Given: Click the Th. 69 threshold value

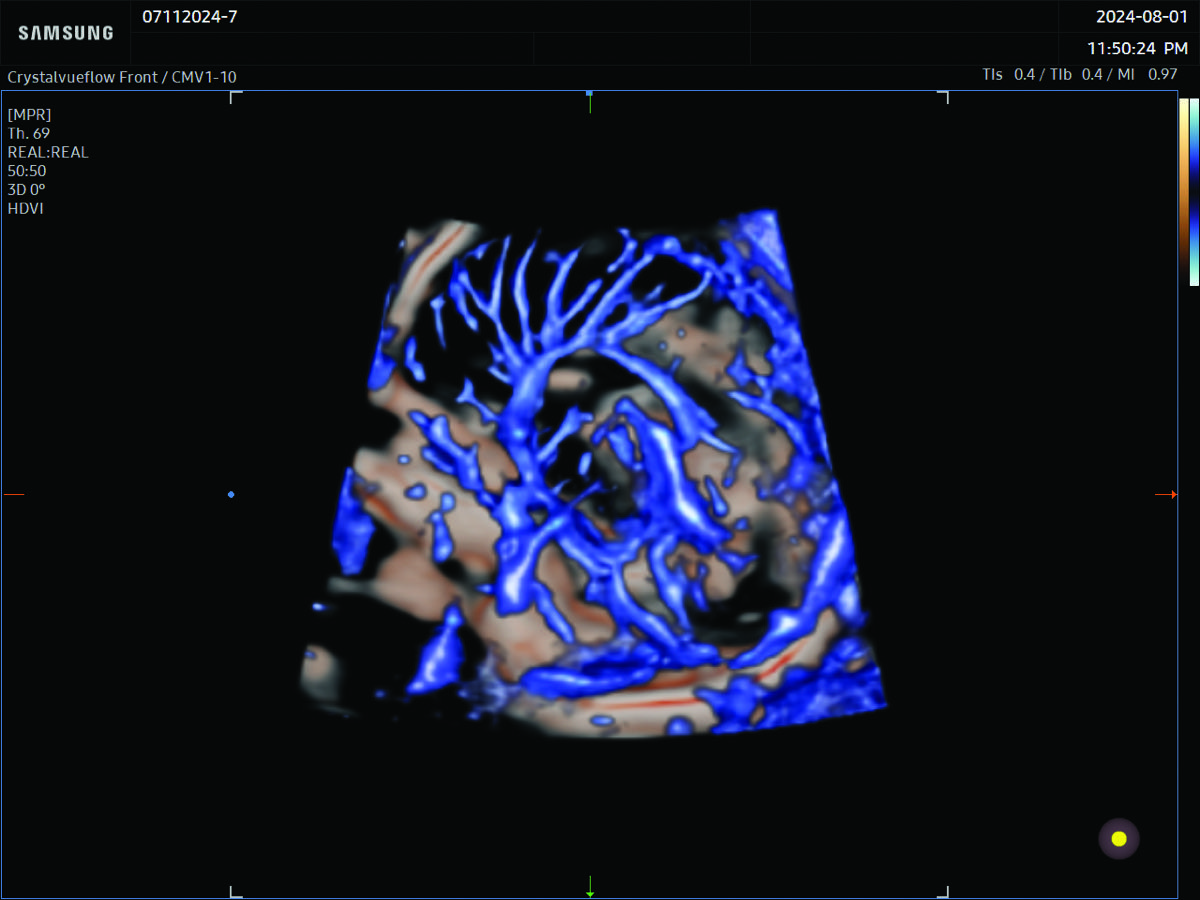Looking at the screenshot, I should point(29,133).
